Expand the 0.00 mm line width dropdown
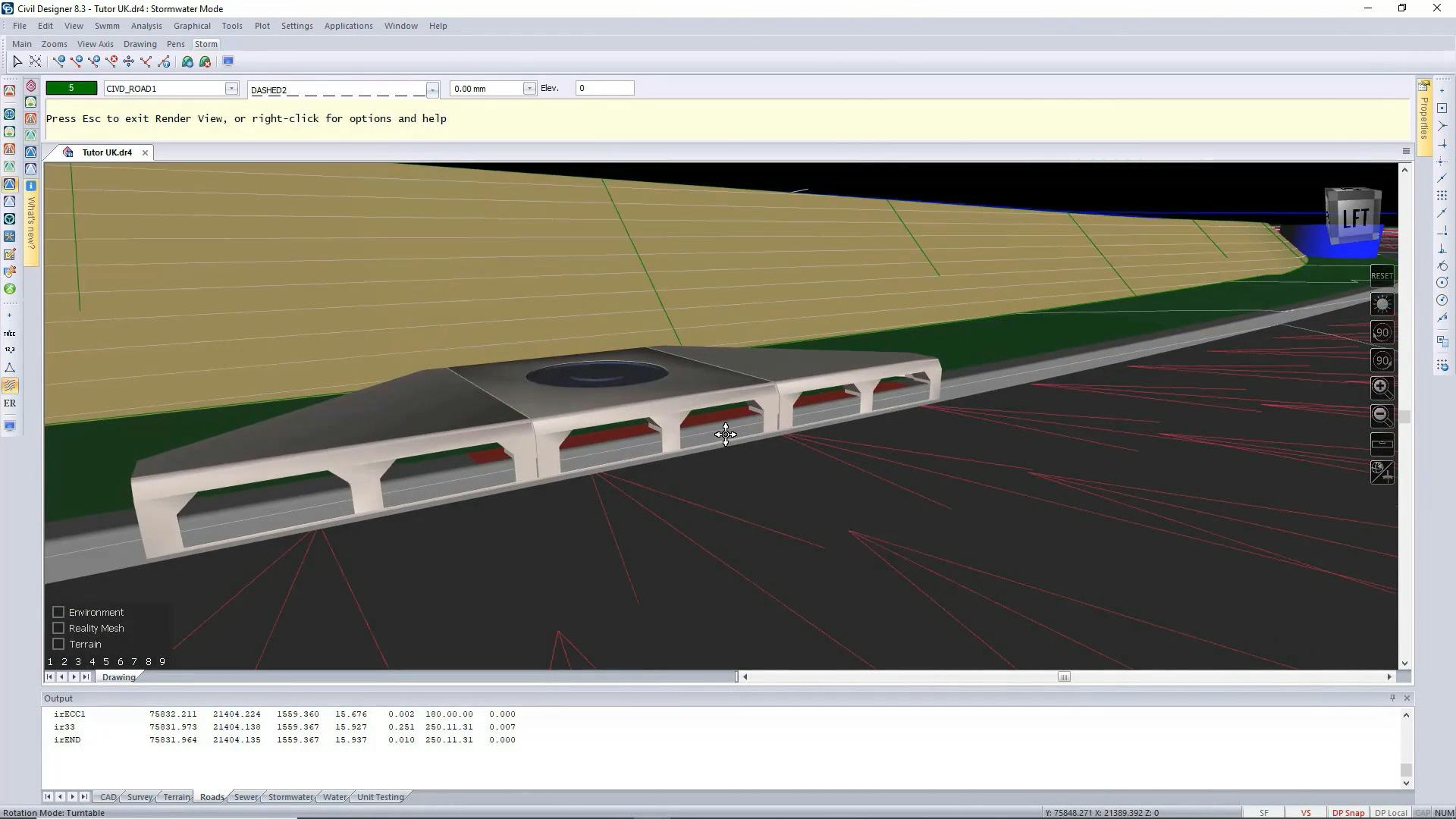The image size is (1456, 819). 529,89
